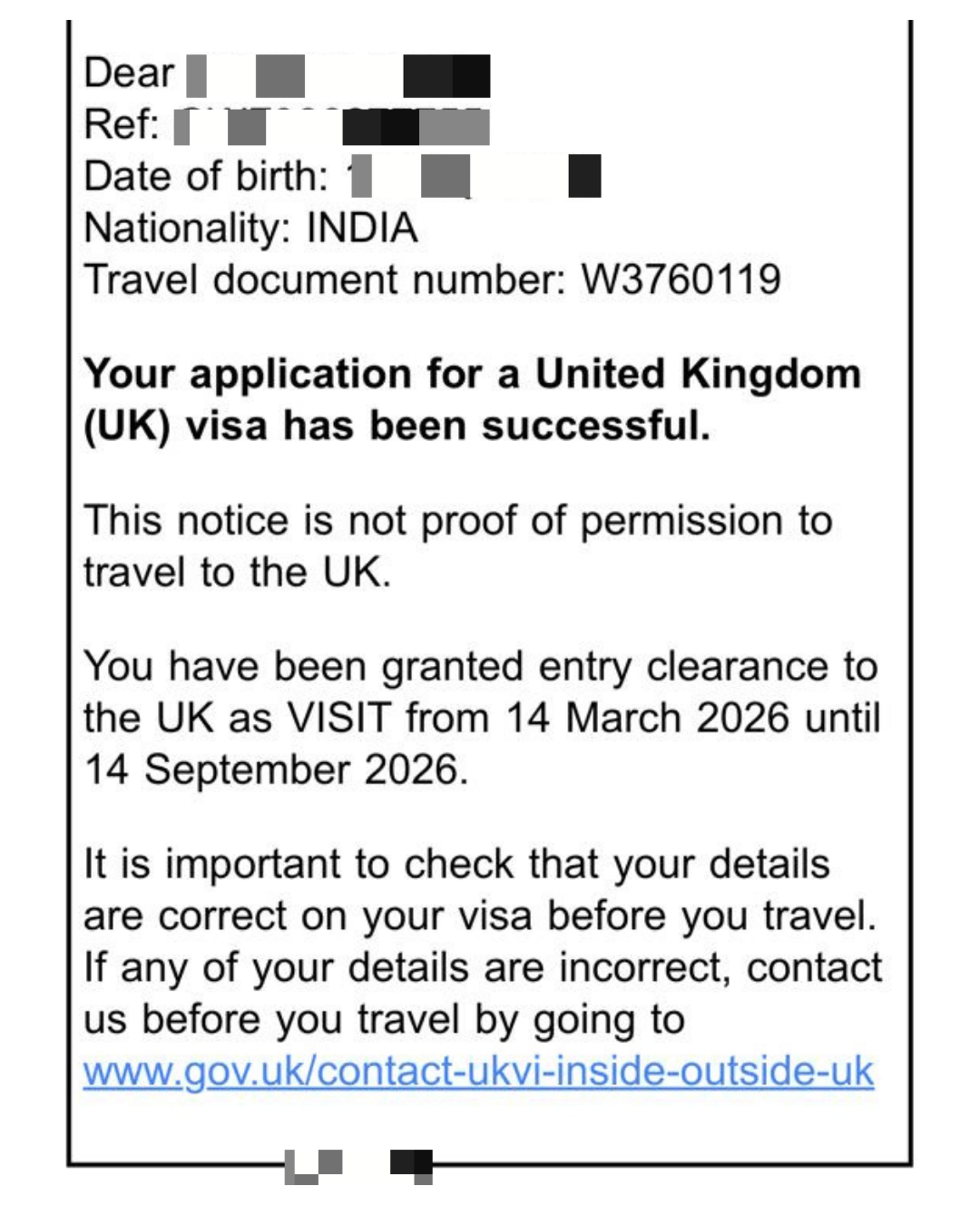Viewport: 980px width, 1225px height.
Task: Click the redacted reference number blocks
Action: 331,126
